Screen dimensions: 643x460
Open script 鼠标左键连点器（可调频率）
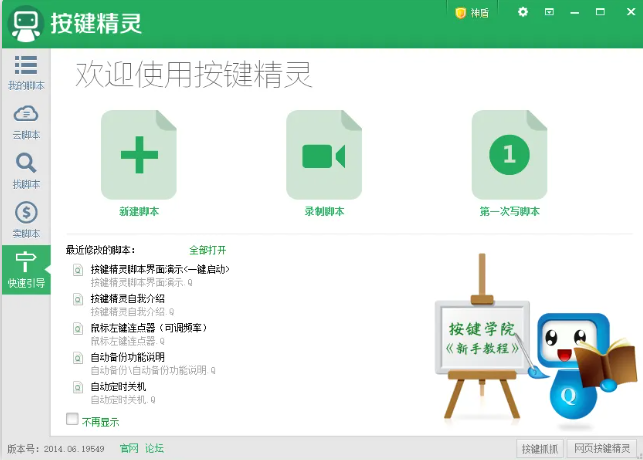(x=149, y=328)
